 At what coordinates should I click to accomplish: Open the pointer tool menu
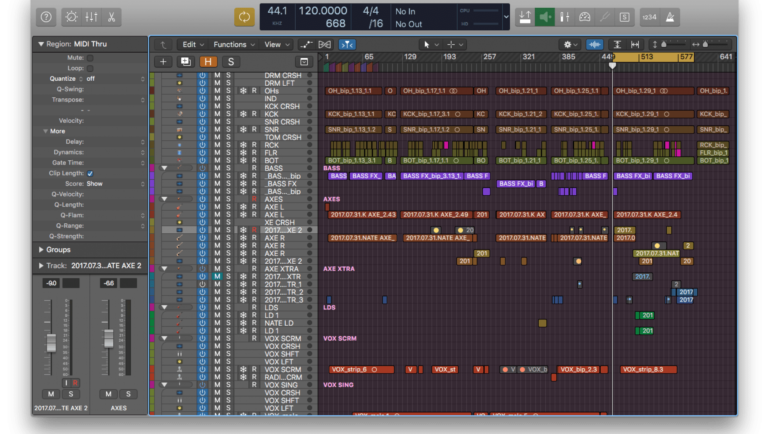tap(431, 45)
